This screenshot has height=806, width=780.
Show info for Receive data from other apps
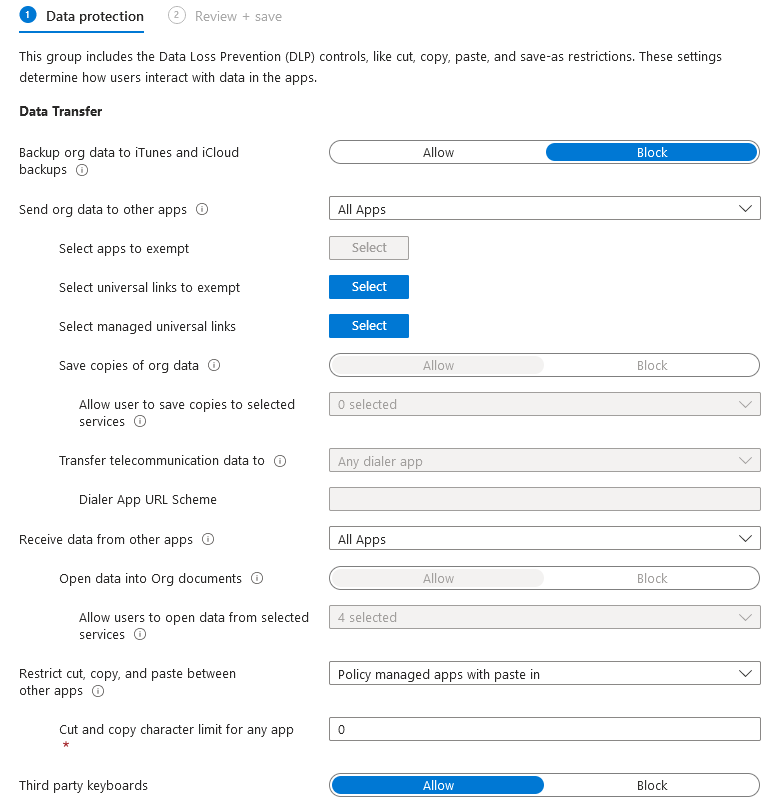tap(207, 539)
